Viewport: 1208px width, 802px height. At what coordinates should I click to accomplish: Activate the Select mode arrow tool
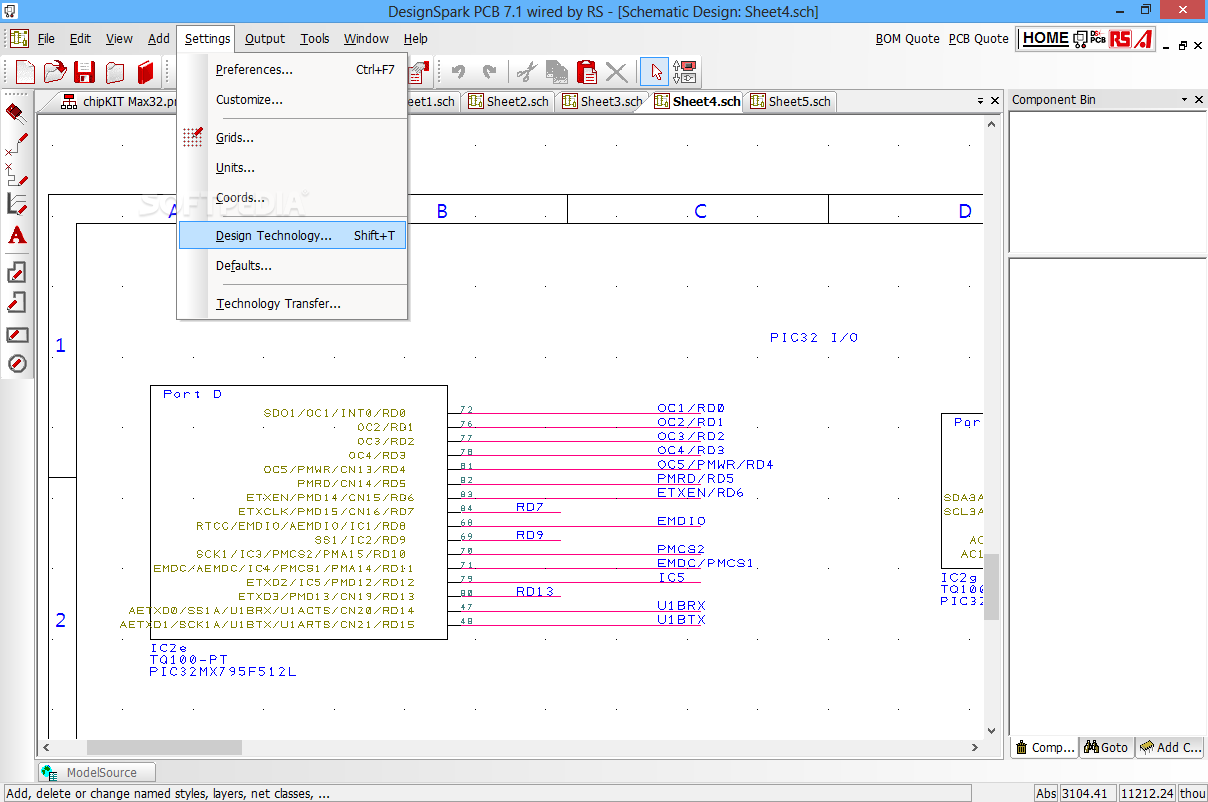point(655,72)
